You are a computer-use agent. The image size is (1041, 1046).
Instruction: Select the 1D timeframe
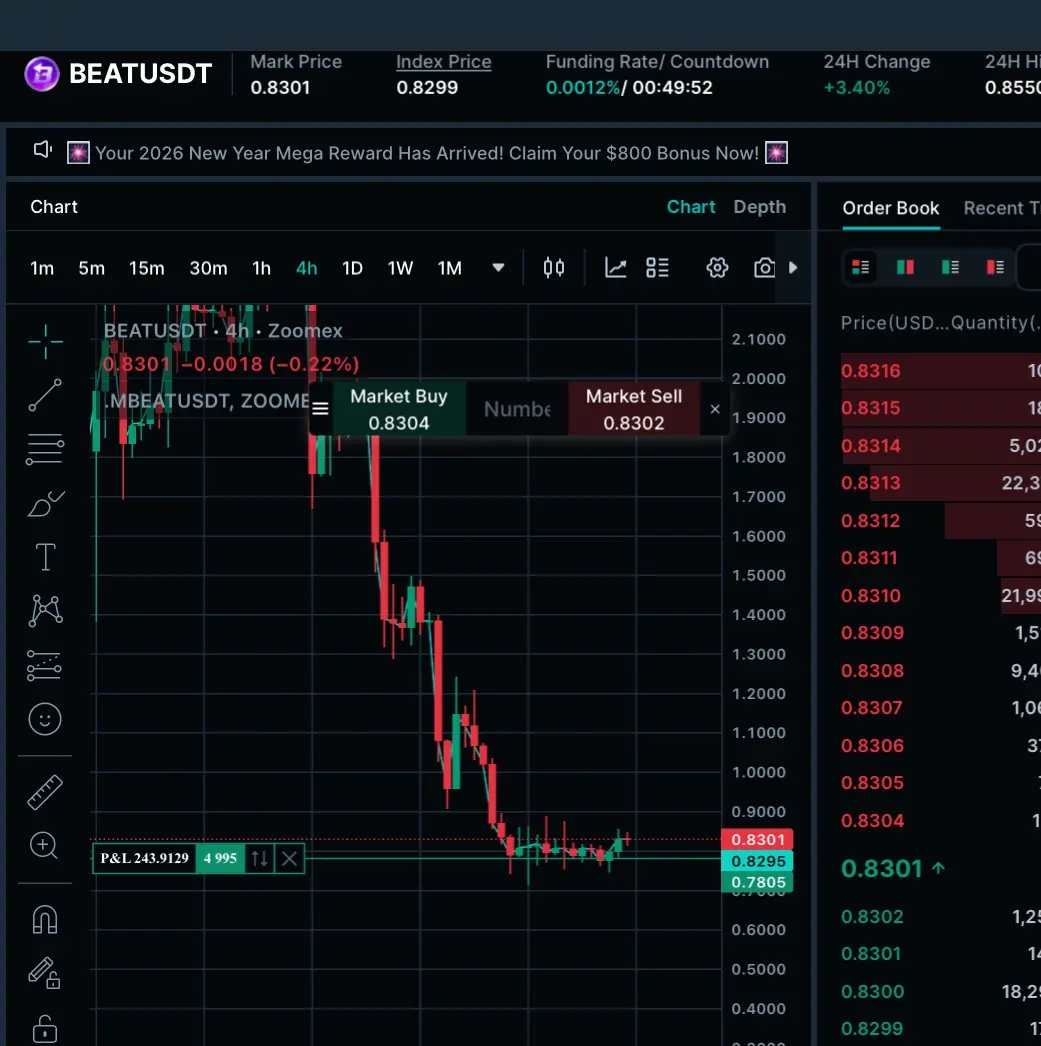pyautogui.click(x=352, y=268)
